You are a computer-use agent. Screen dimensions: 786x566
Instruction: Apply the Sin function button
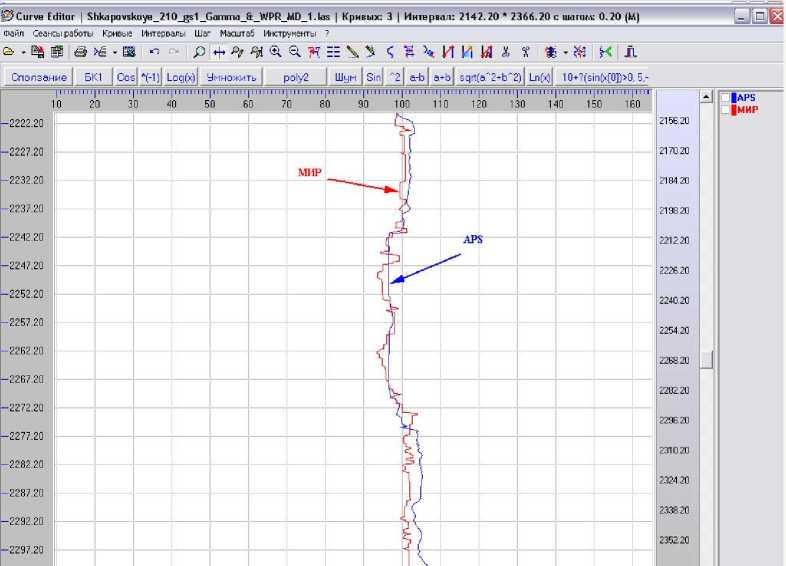[373, 77]
